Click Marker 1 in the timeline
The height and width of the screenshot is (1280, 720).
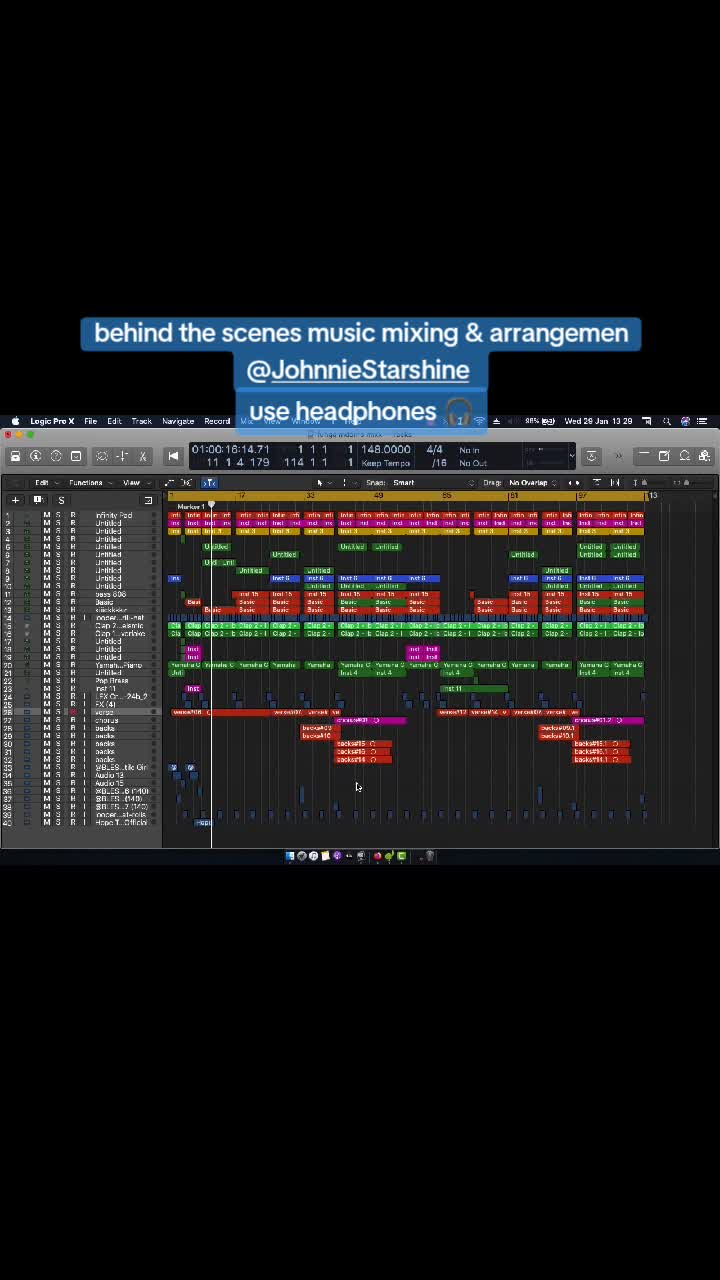coord(190,507)
